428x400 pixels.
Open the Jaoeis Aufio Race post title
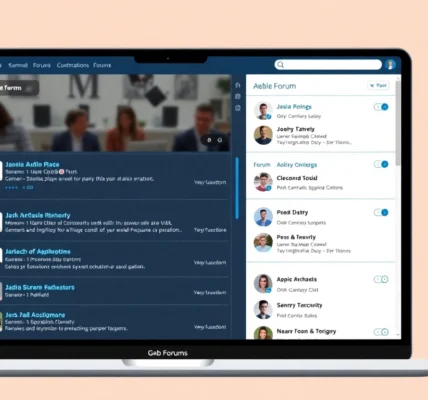[32, 164]
